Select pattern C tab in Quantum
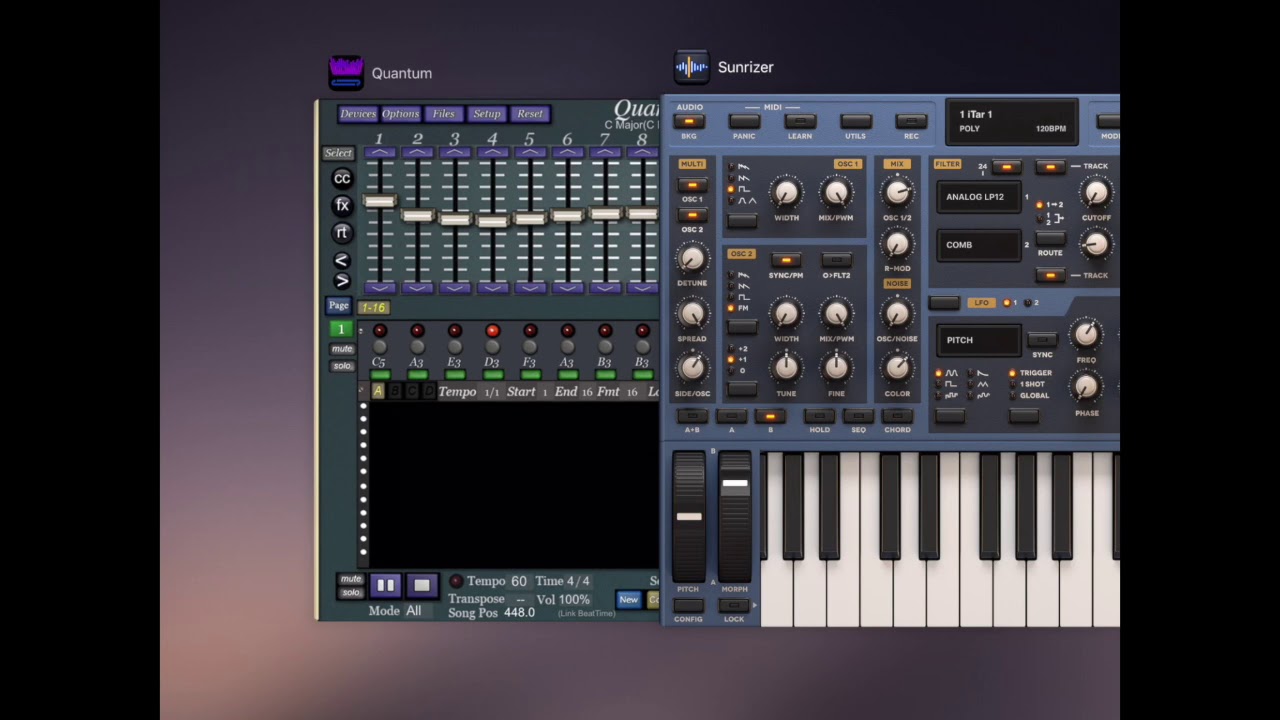 412,391
